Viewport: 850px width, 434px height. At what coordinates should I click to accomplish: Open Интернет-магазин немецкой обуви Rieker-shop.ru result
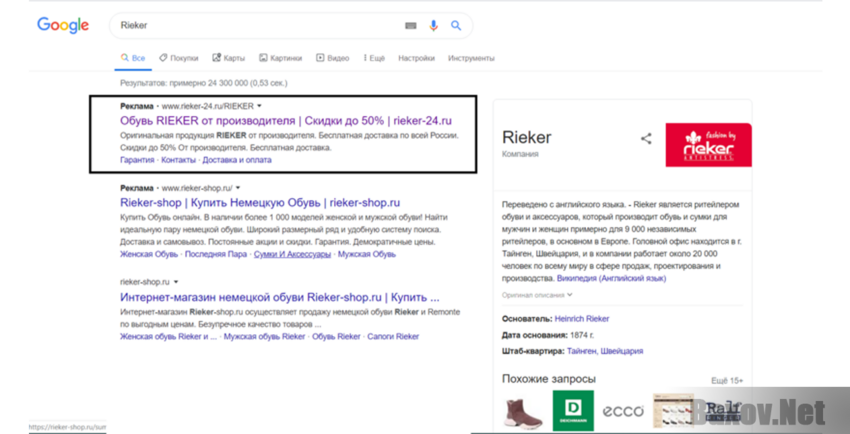(279, 297)
